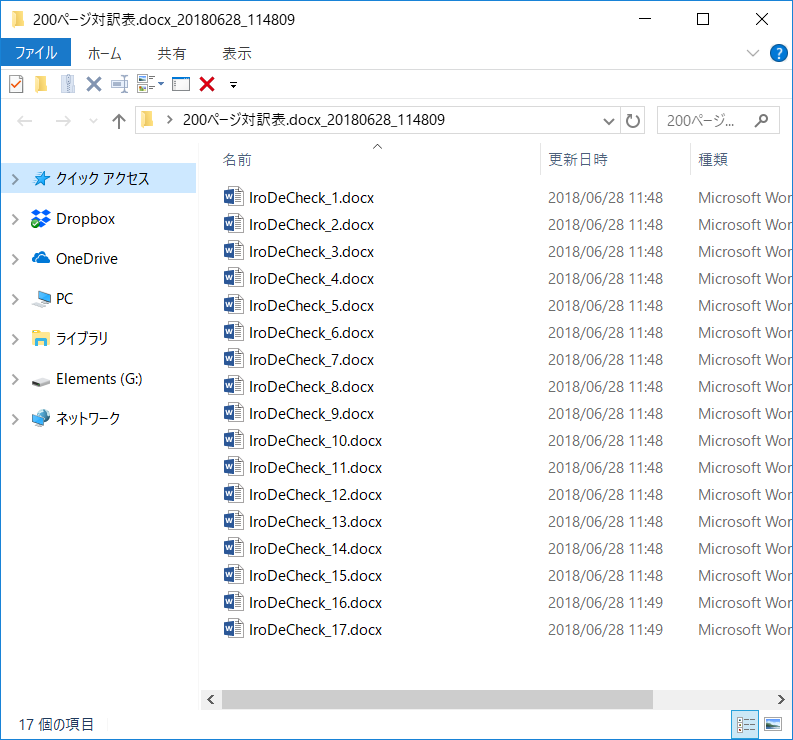This screenshot has width=793, height=740.
Task: Switch to the 表示 ribbon tab
Action: pos(236,53)
